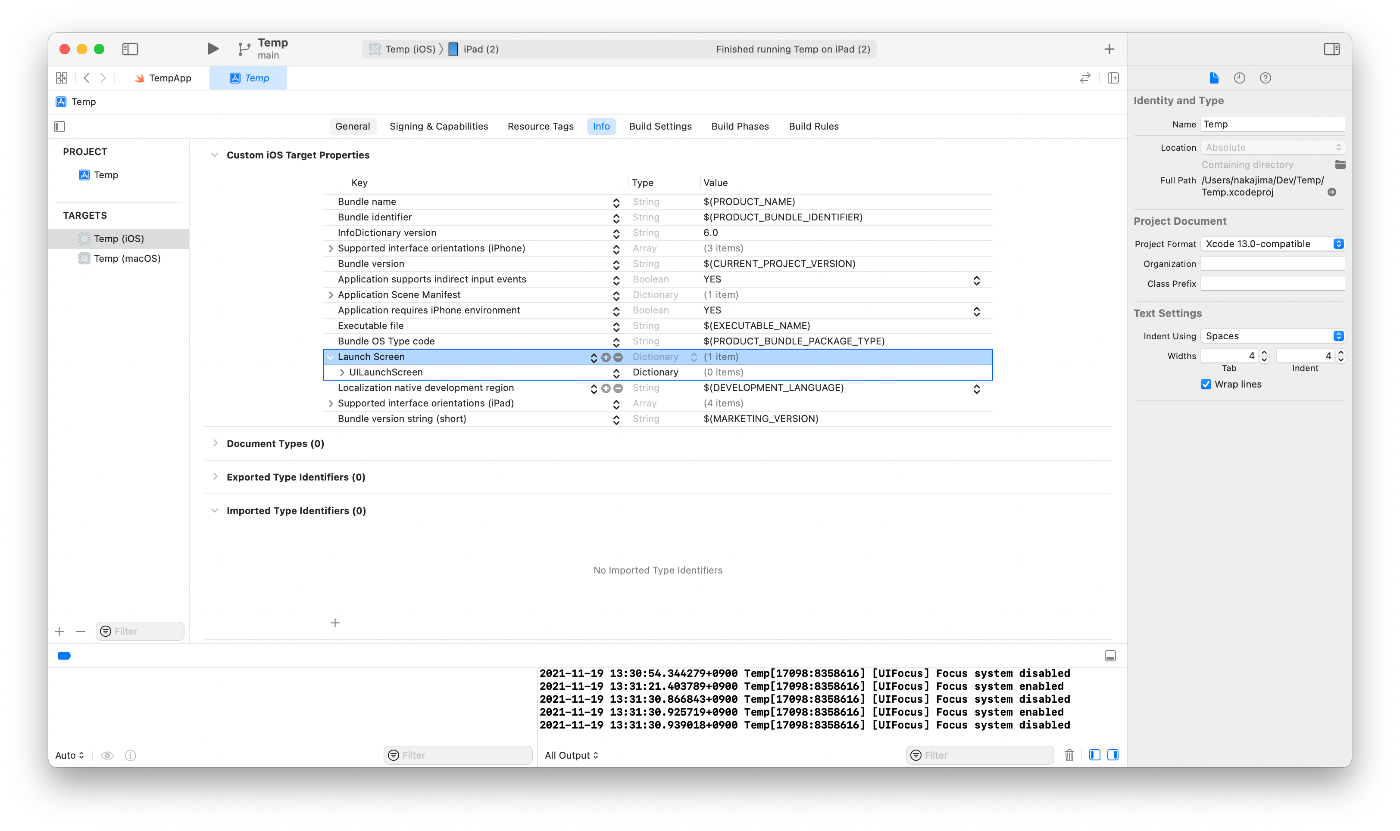1400x831 pixels.
Task: Clear the console with trash icon
Action: click(1069, 756)
